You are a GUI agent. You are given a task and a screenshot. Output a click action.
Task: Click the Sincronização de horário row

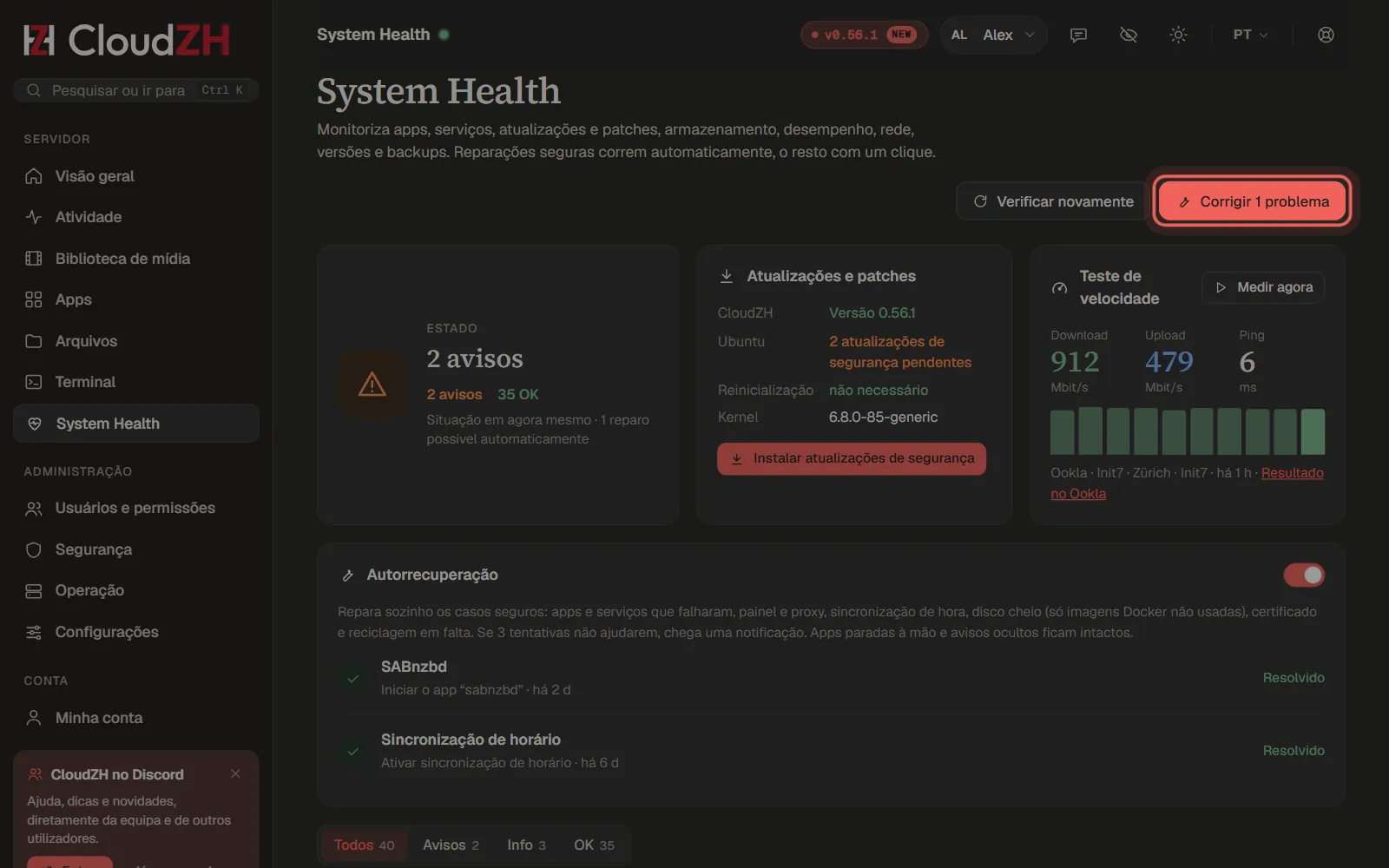pyautogui.click(x=831, y=751)
